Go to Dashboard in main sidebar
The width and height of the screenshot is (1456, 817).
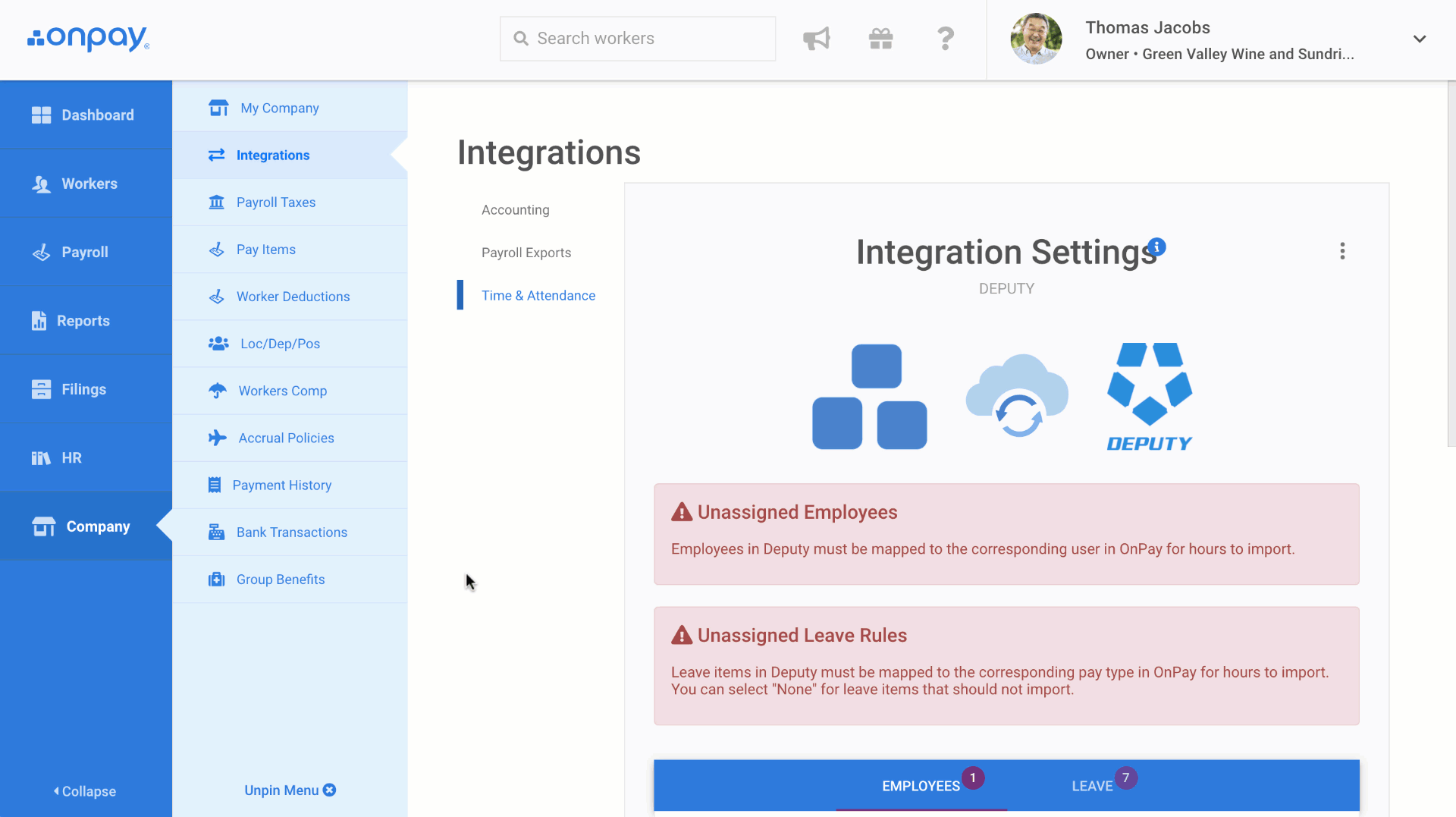pos(86,115)
